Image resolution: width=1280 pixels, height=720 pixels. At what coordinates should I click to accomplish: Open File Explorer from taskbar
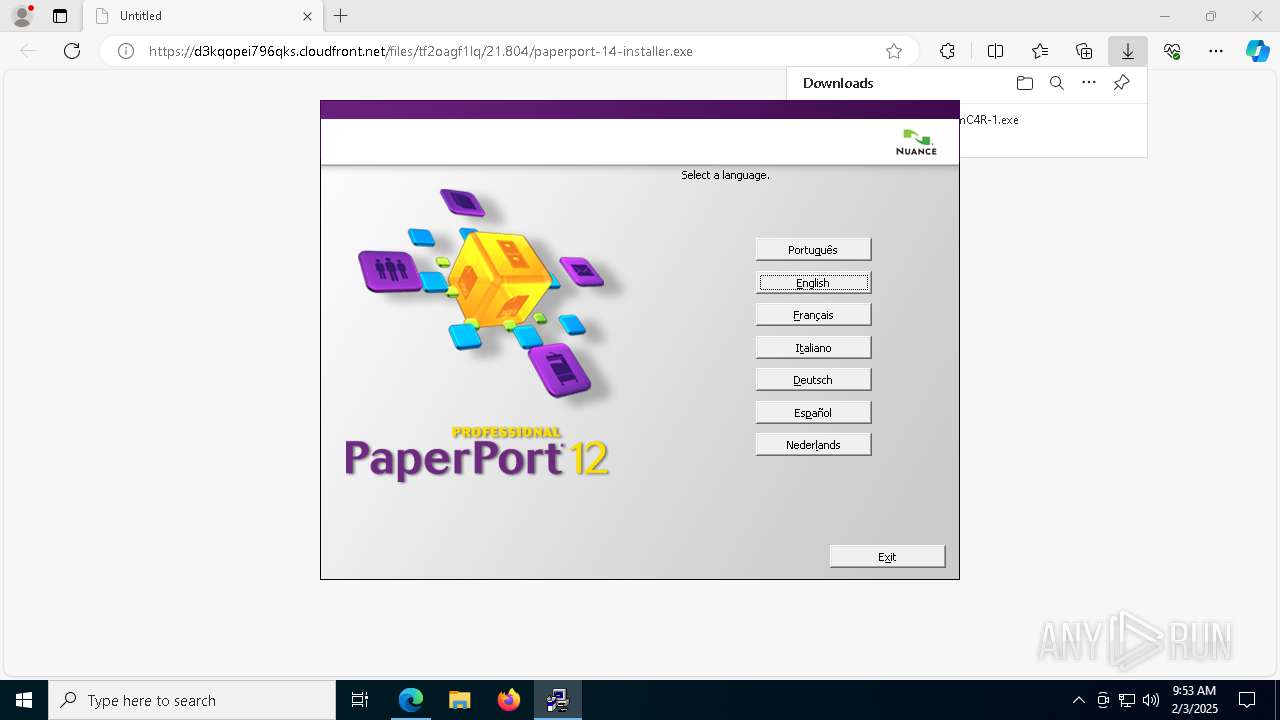[x=459, y=700]
